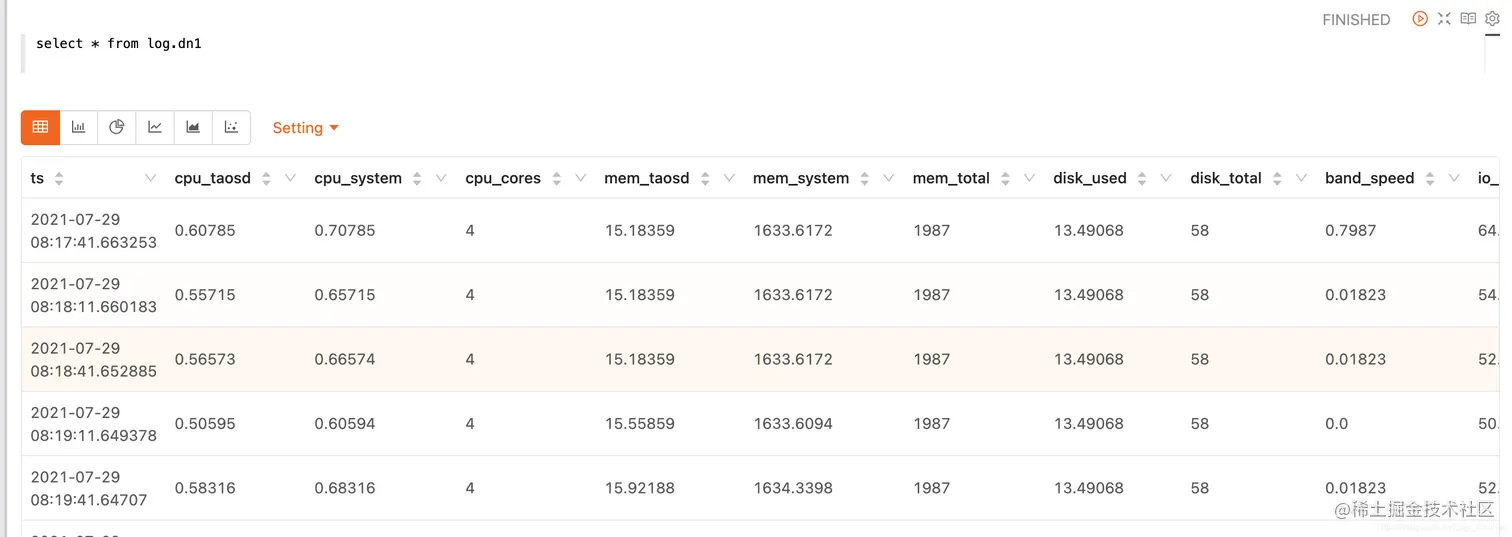This screenshot has width=1512, height=537.
Task: Sort by the ts column
Action: pos(59,179)
